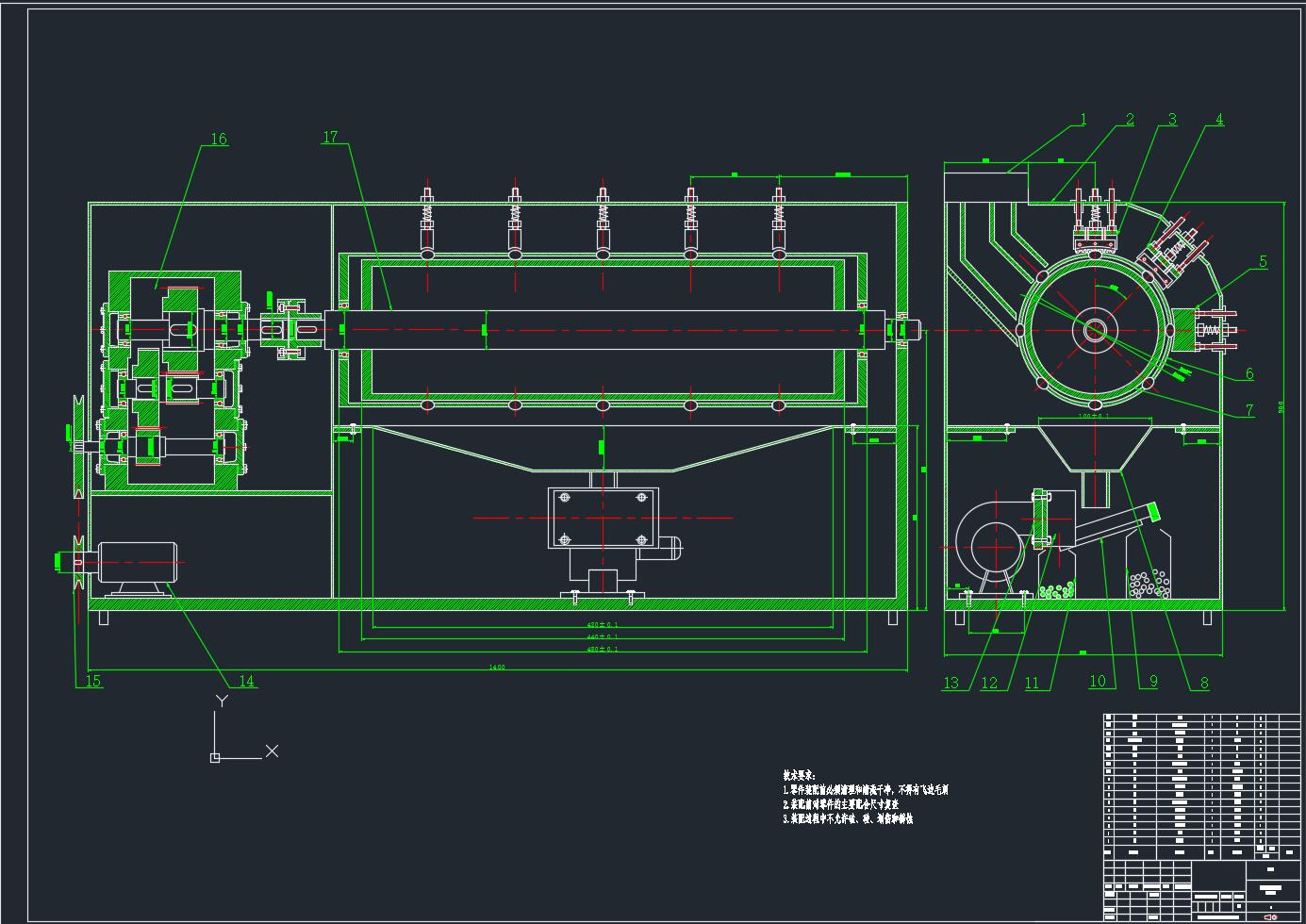Screen dimensions: 1306x924
Task: Click balloon number 1 at top right
Action: [x=1083, y=119]
